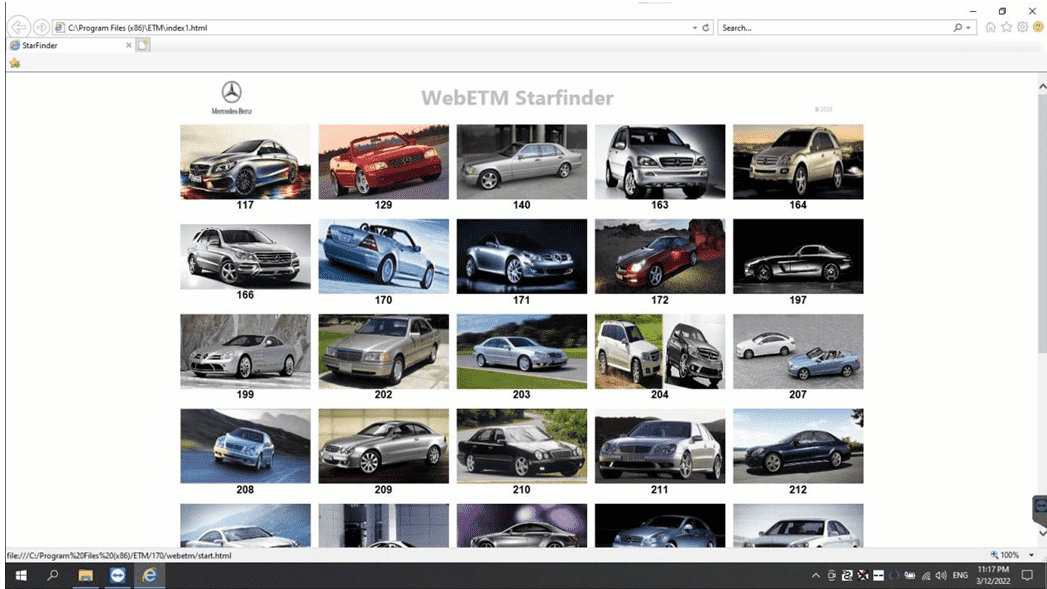1047x589 pixels.
Task: Click the Mercedes-Benz logo
Action: (232, 97)
